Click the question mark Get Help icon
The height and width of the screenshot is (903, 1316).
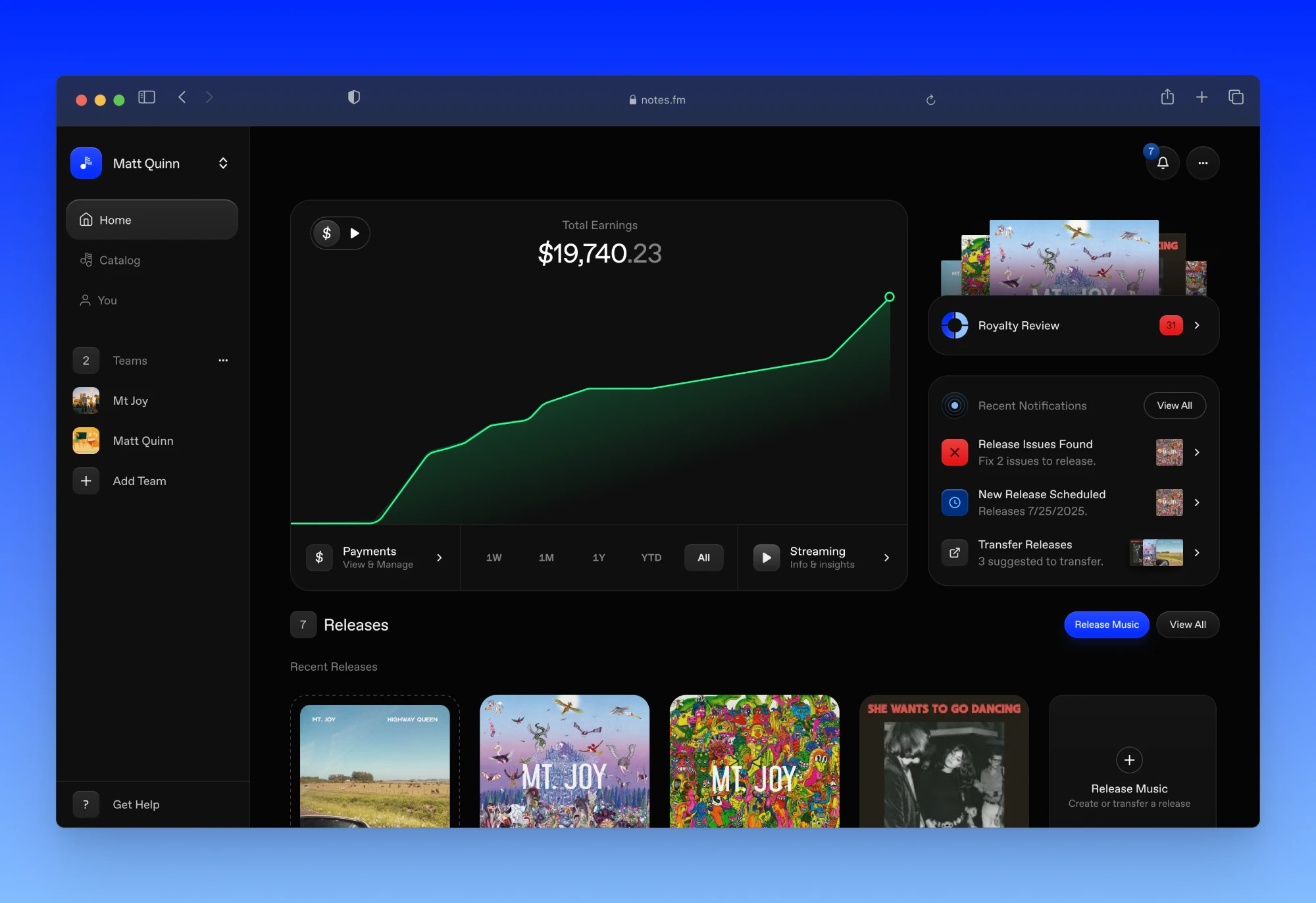(x=86, y=804)
